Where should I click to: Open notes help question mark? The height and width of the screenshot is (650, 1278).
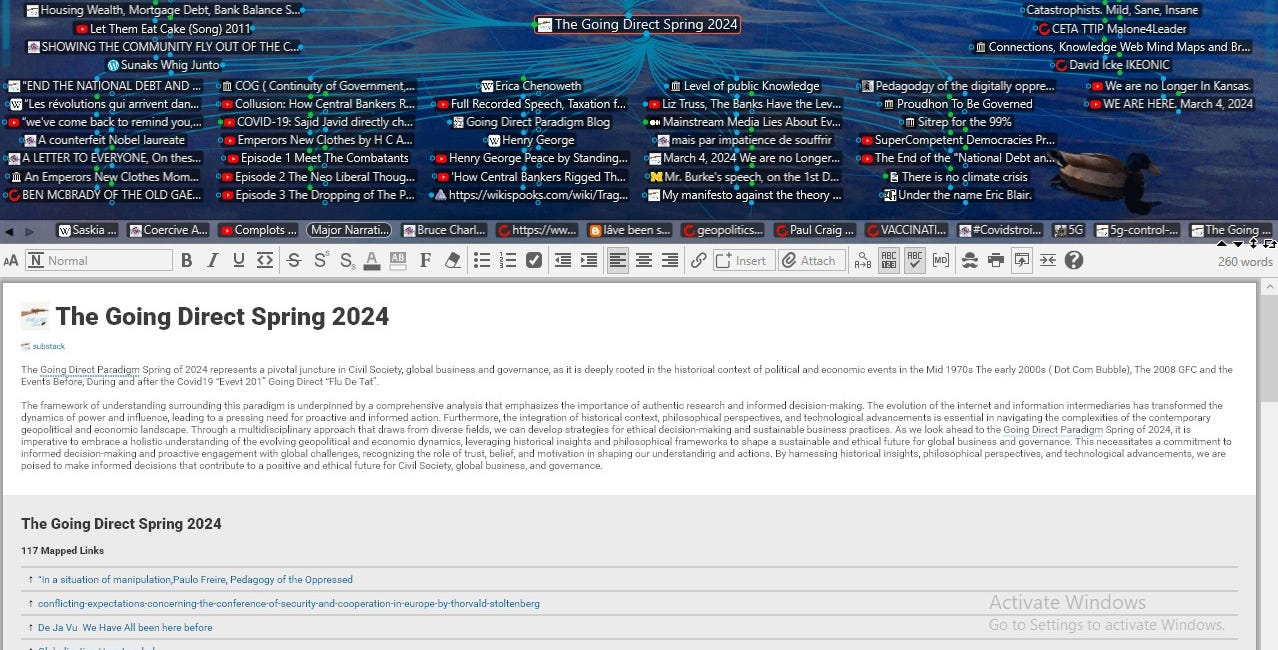click(1074, 260)
